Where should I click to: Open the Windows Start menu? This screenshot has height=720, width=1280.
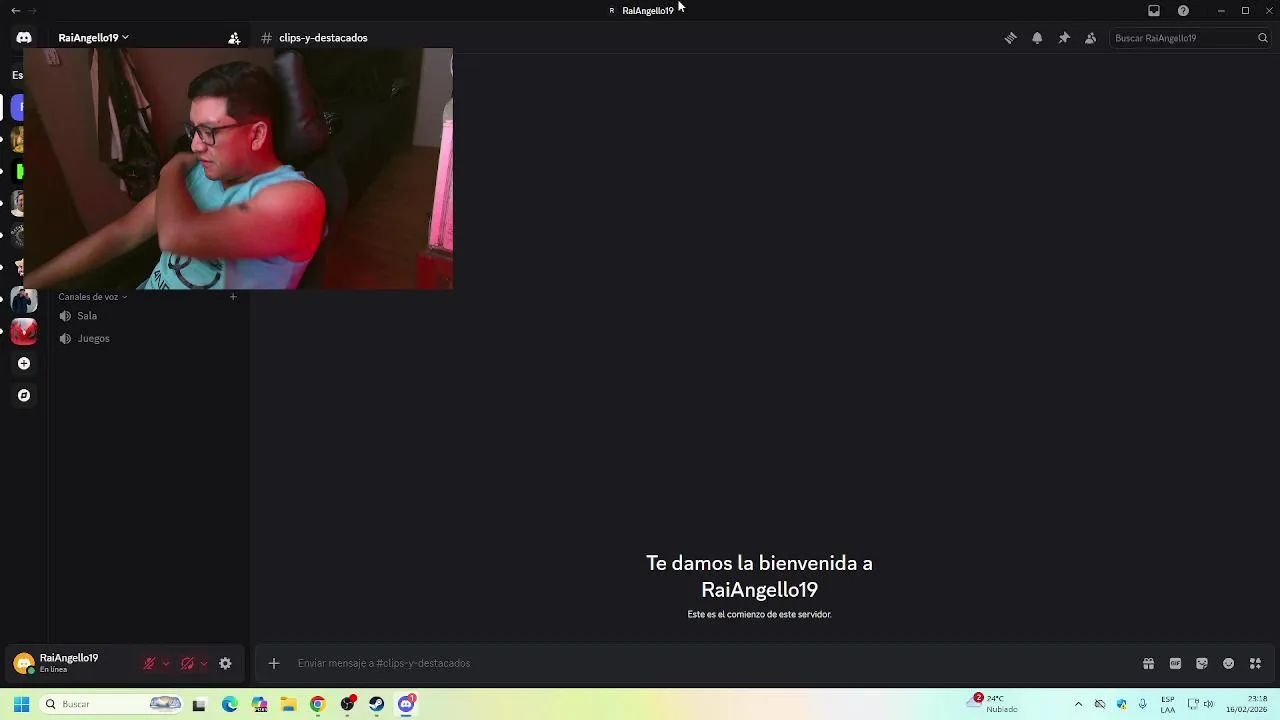click(x=21, y=704)
